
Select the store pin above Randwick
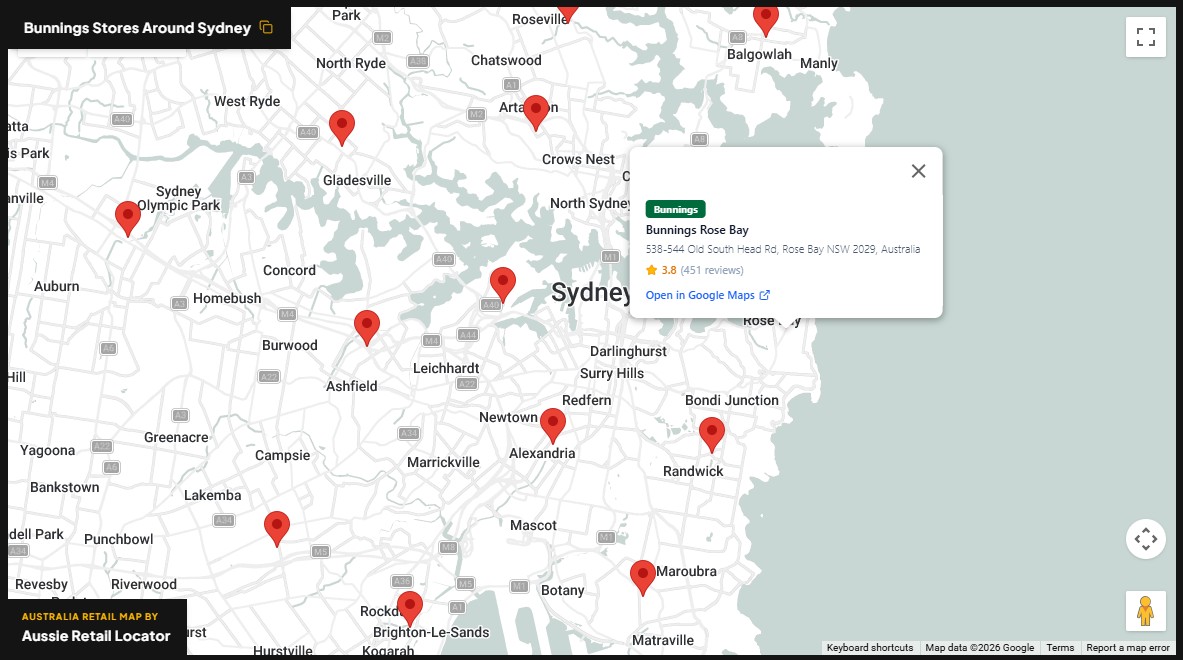point(711,435)
